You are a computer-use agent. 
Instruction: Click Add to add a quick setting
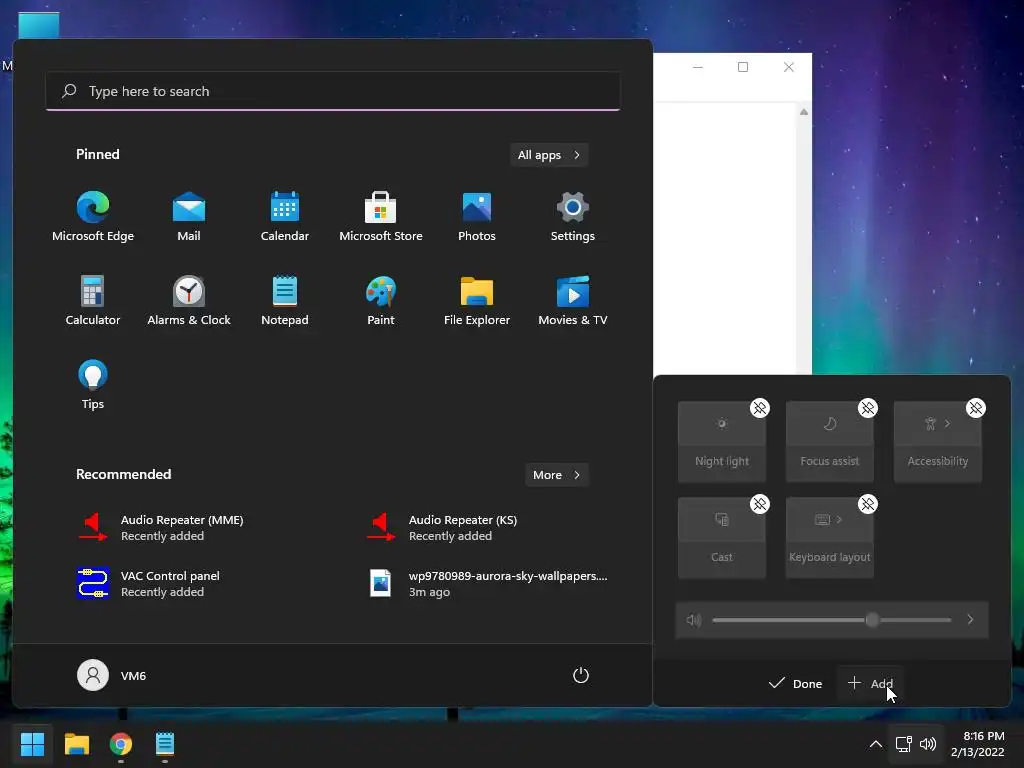point(870,684)
